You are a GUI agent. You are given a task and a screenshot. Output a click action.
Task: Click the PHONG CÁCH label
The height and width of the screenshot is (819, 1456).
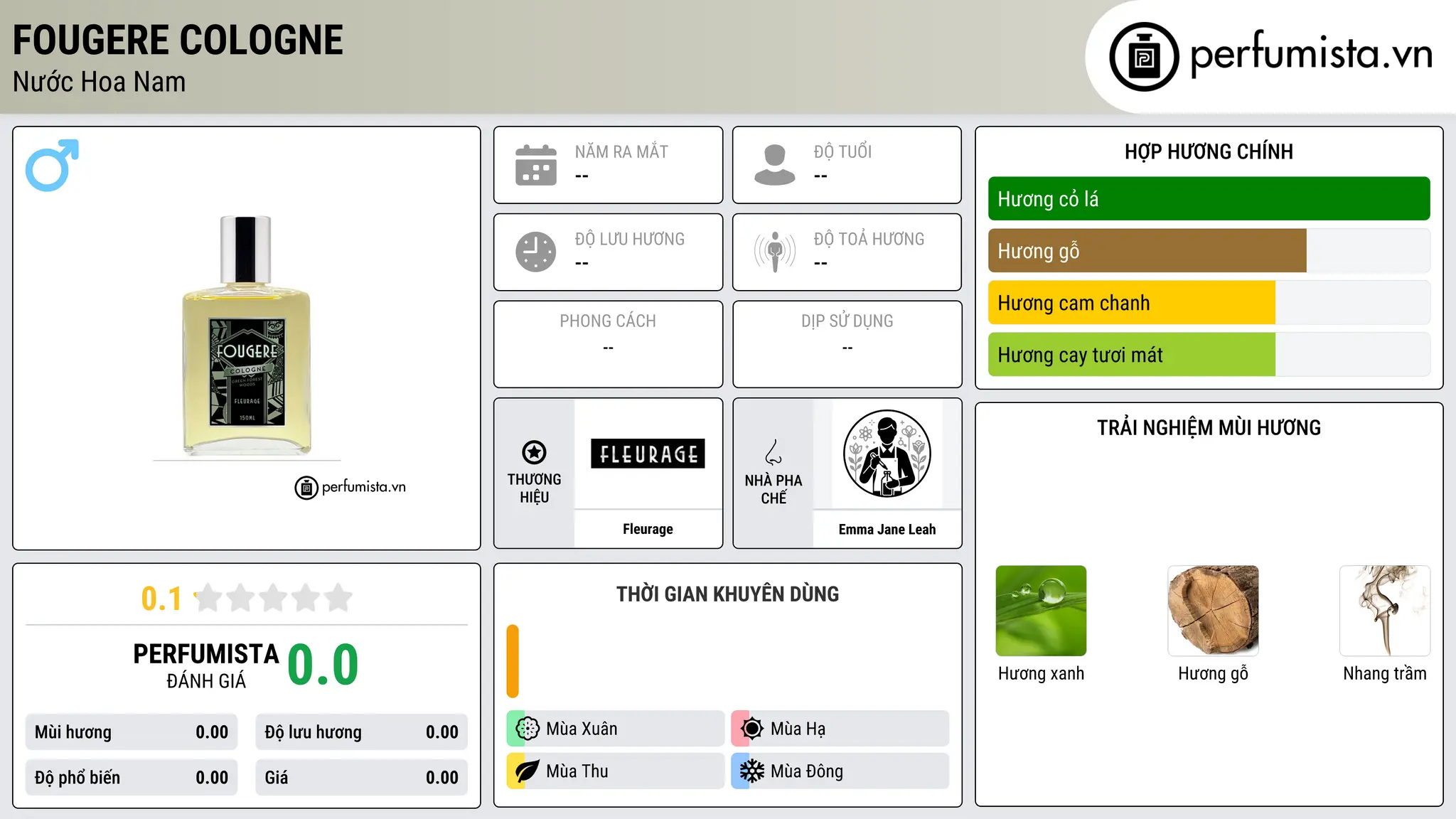(608, 321)
